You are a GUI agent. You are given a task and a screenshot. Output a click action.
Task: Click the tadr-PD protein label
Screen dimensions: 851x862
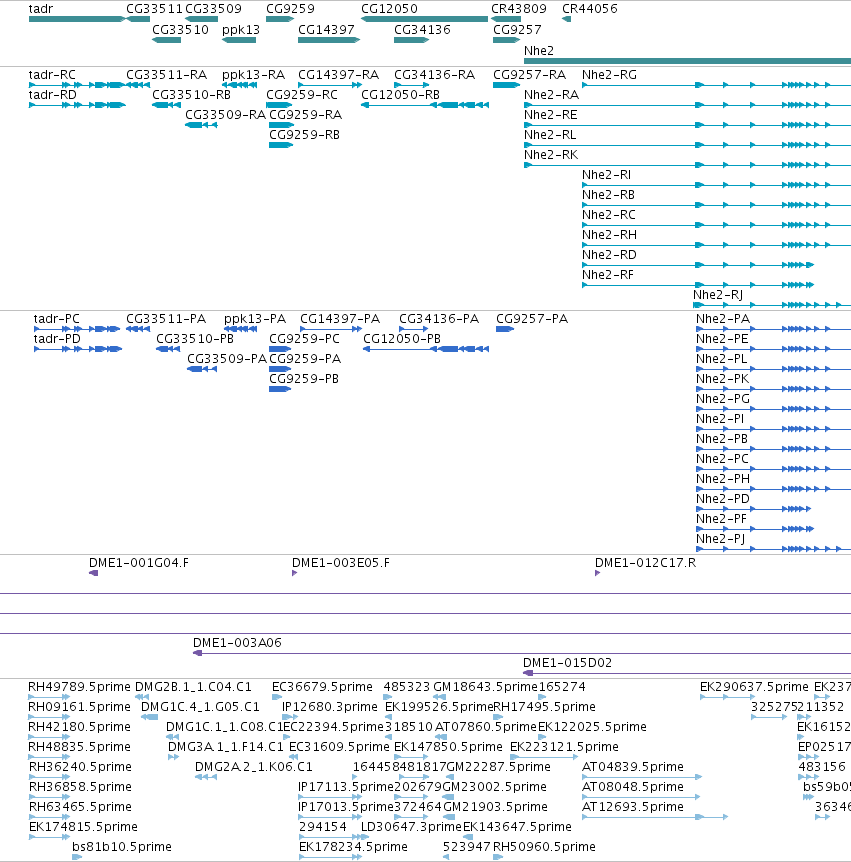coord(57,339)
